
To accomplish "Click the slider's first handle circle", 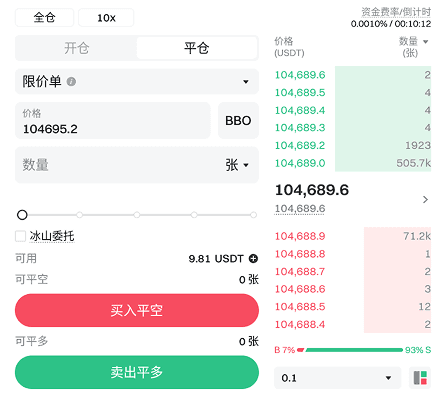I will click(22, 215).
